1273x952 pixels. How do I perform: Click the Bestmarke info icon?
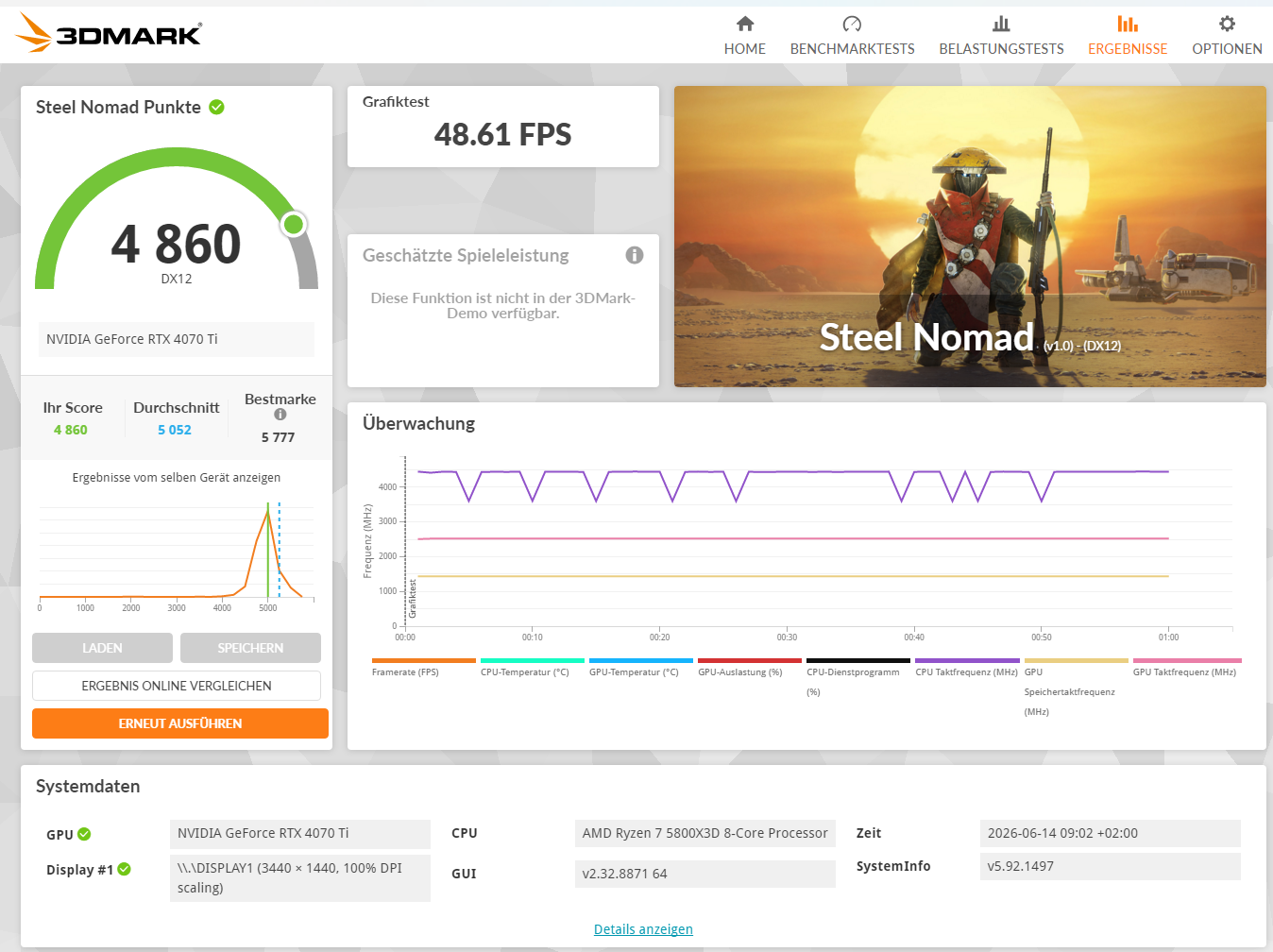pos(280,415)
